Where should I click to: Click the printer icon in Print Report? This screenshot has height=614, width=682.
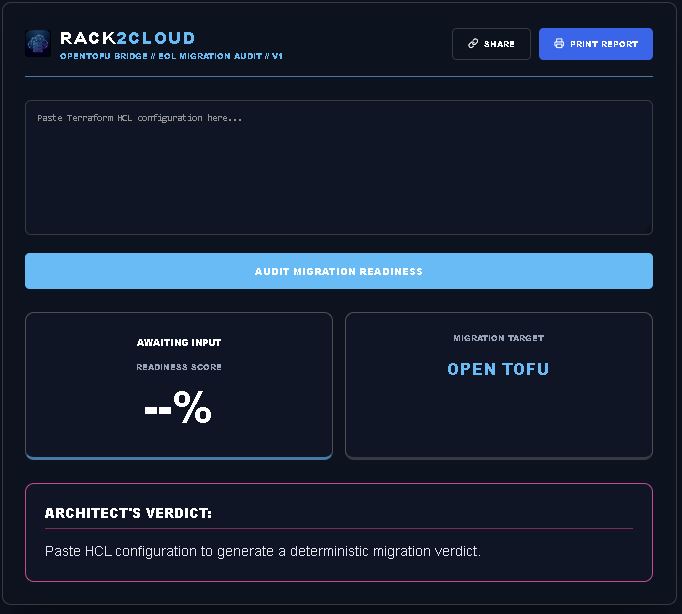[x=559, y=44]
